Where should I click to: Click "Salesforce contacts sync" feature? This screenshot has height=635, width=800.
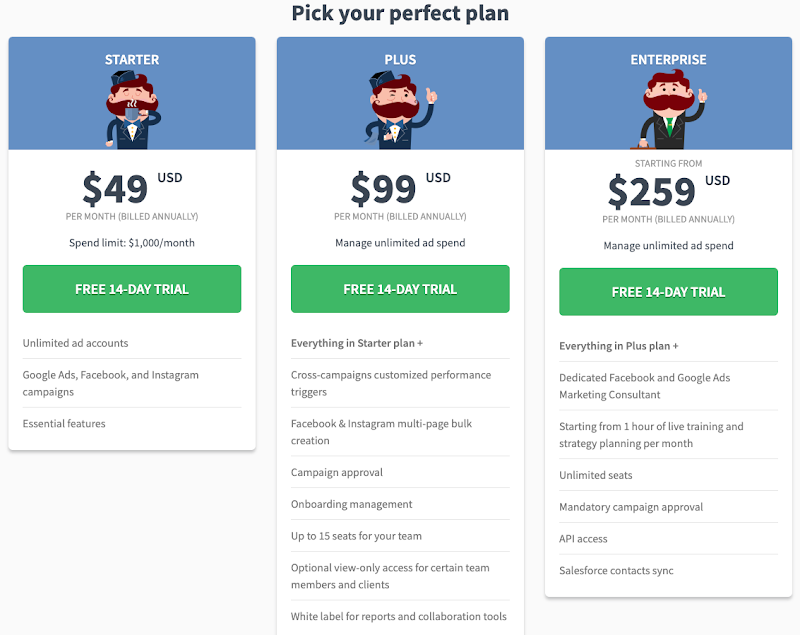(x=616, y=571)
